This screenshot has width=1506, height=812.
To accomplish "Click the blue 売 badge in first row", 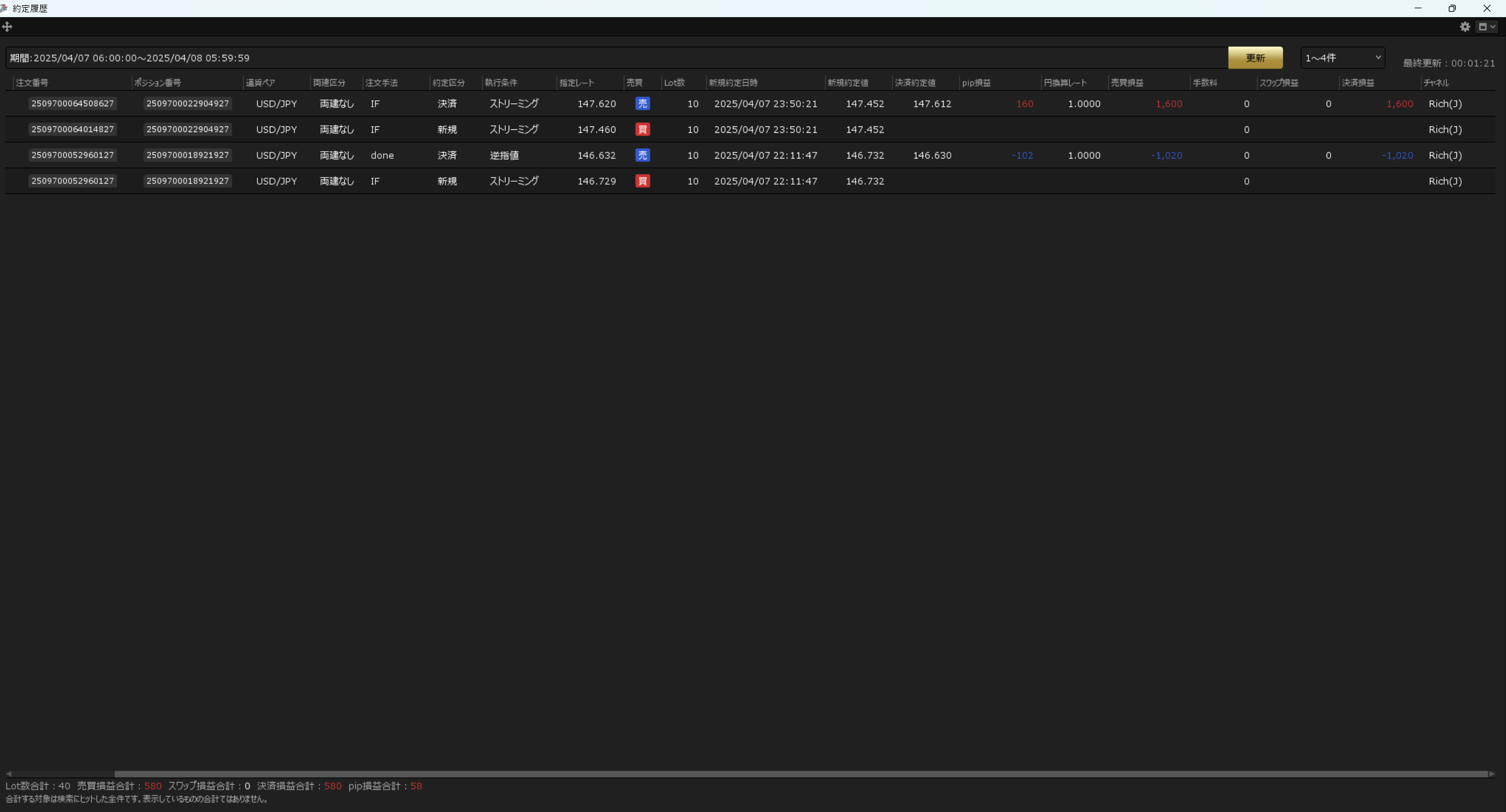I will point(642,104).
